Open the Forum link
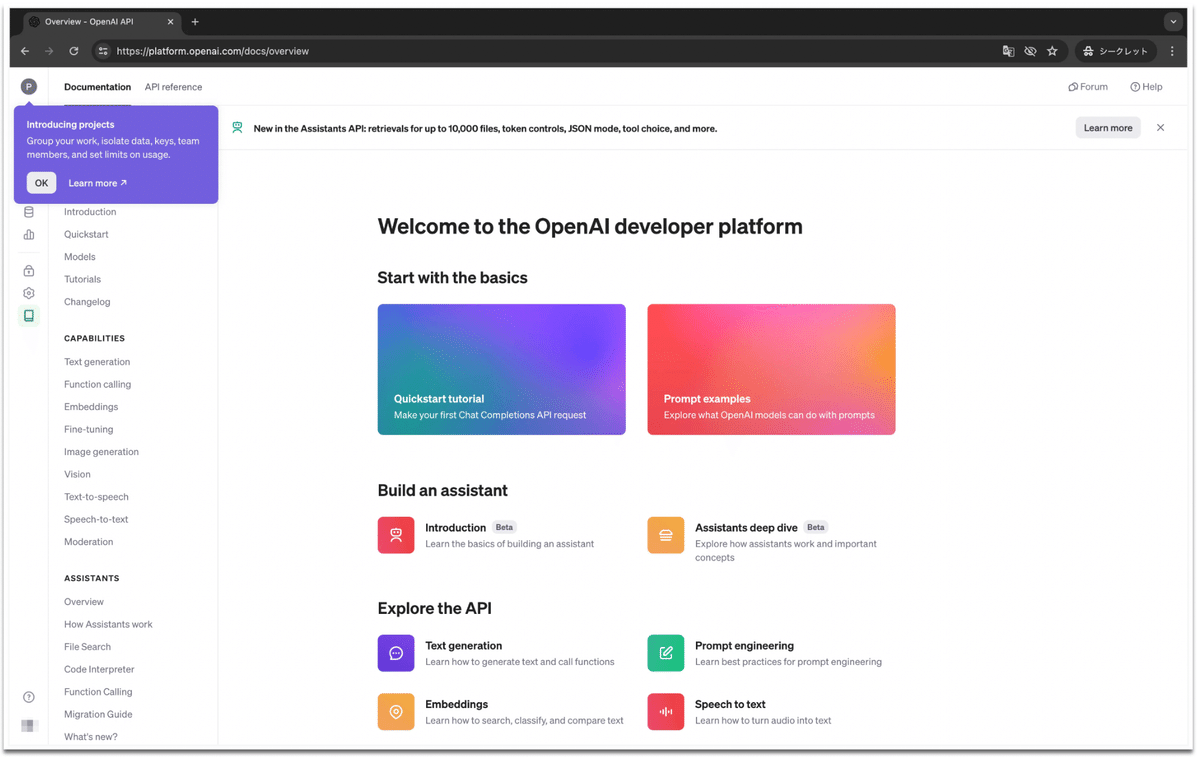The width and height of the screenshot is (1200, 759). (x=1088, y=87)
